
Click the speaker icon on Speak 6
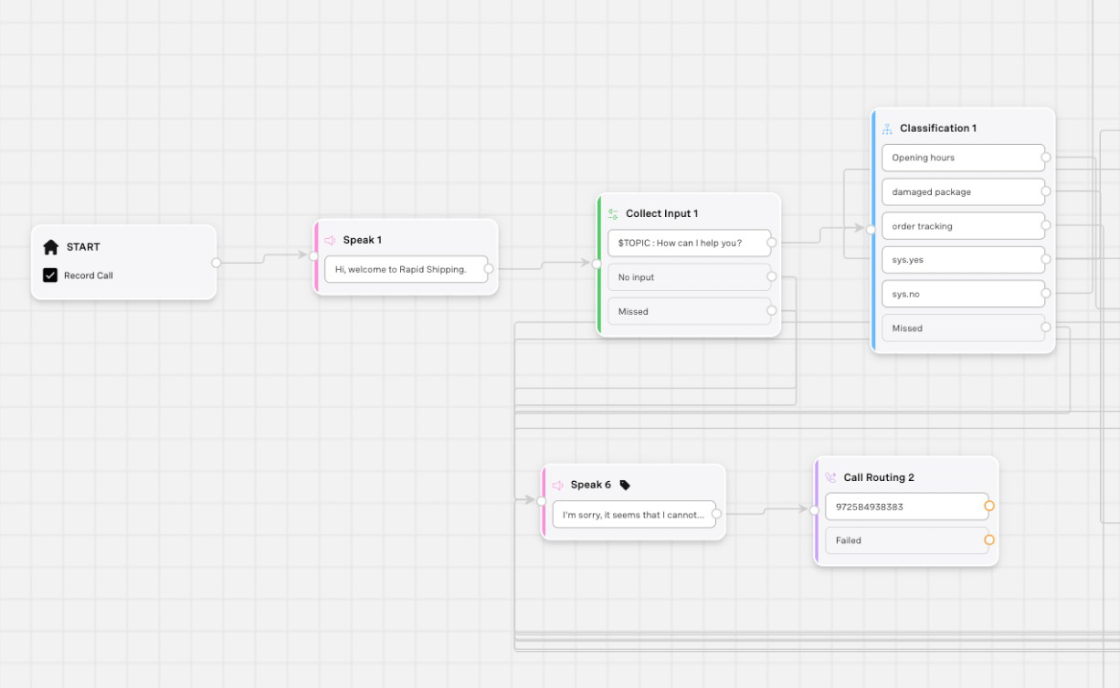pos(558,485)
